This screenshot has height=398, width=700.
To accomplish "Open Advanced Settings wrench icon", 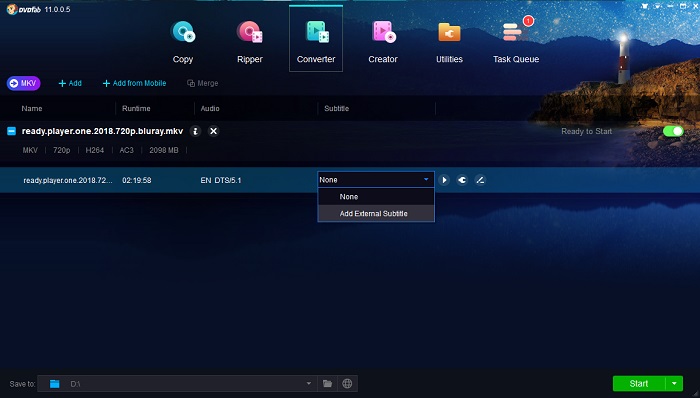I will click(462, 180).
